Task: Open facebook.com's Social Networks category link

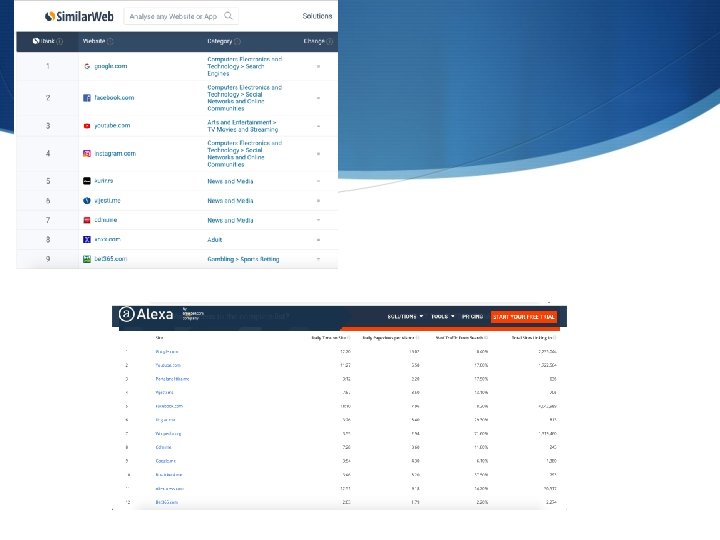Action: 245,98
